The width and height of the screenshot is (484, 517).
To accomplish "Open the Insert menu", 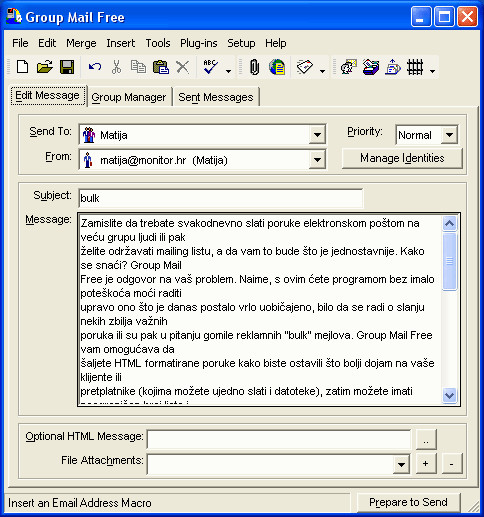I will (120, 43).
